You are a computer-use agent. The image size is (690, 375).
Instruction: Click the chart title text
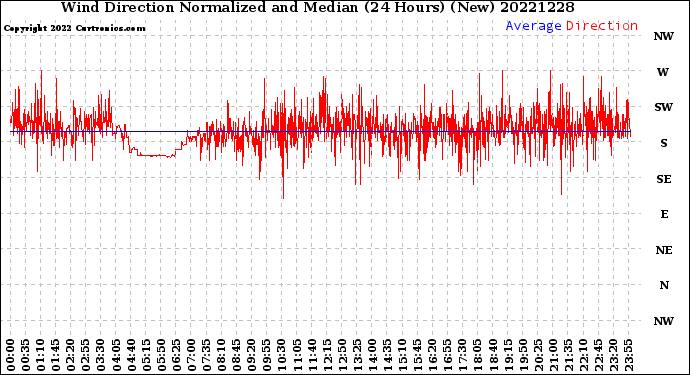[x=317, y=7]
